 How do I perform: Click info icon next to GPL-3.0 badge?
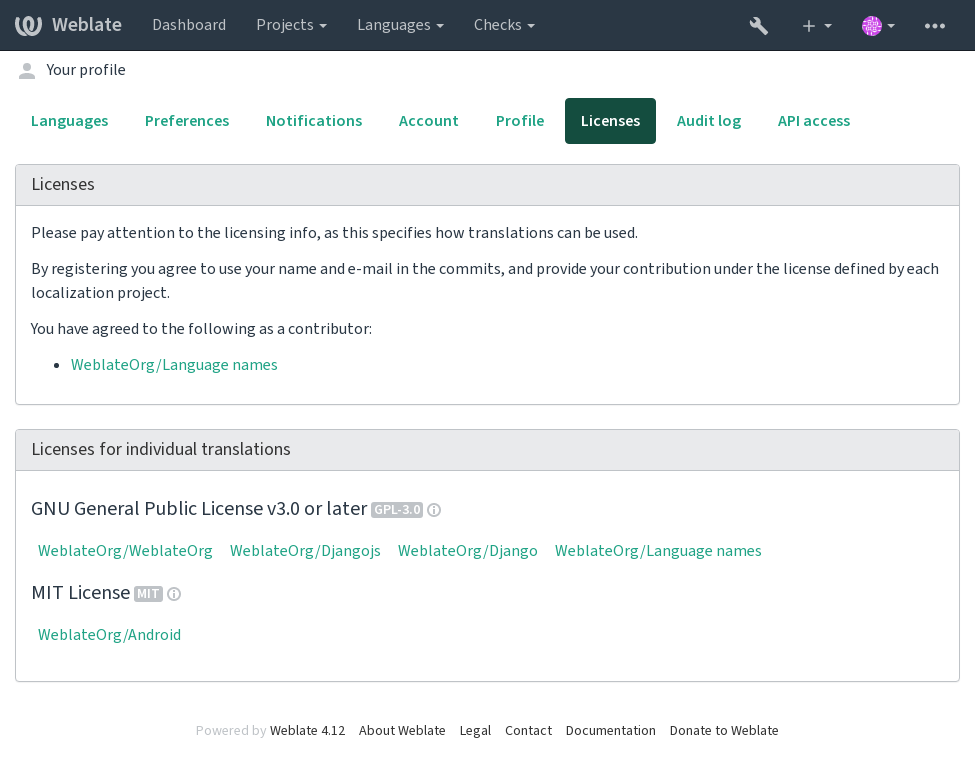(x=434, y=510)
